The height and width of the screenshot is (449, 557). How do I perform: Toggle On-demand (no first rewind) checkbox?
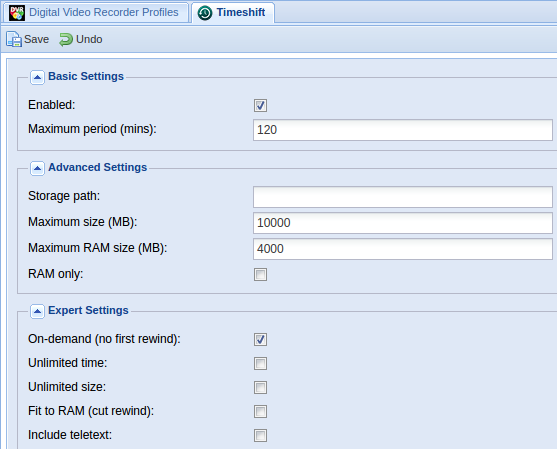(x=260, y=340)
